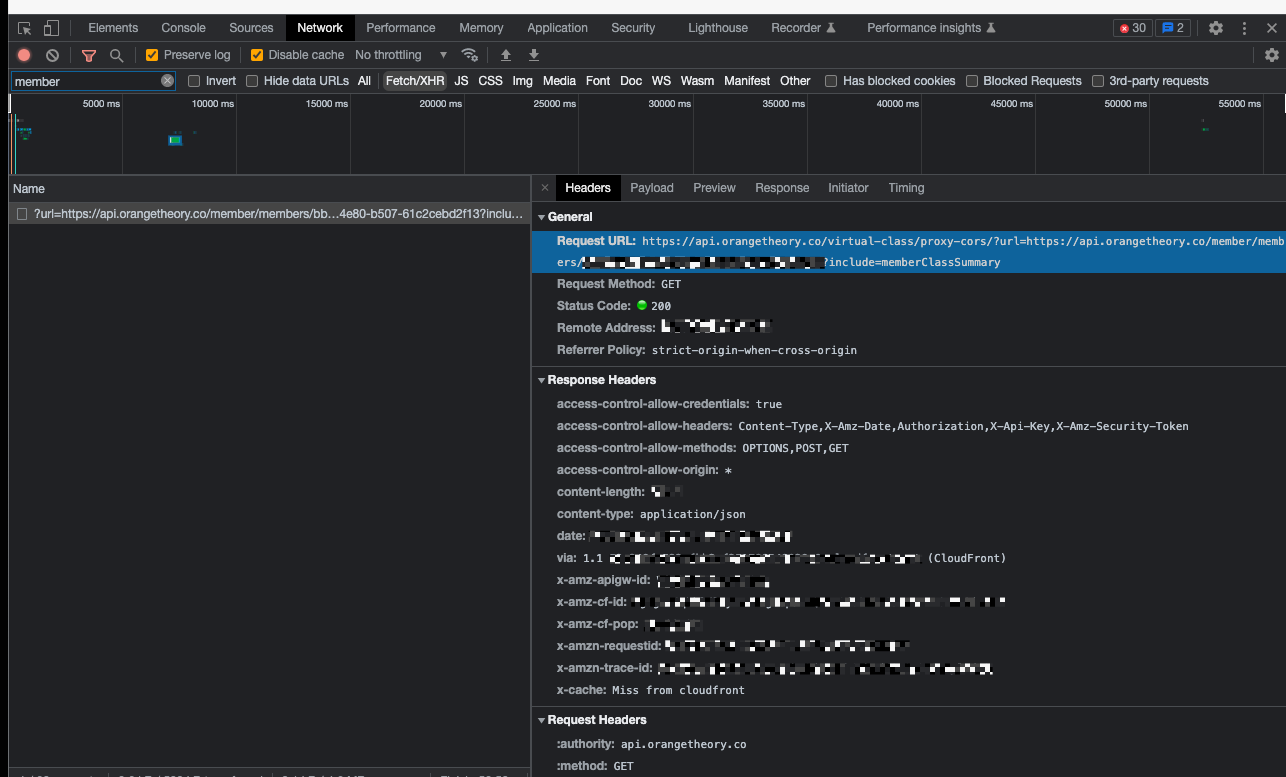Open Network panel settings gear
The image size is (1286, 777).
[1272, 55]
